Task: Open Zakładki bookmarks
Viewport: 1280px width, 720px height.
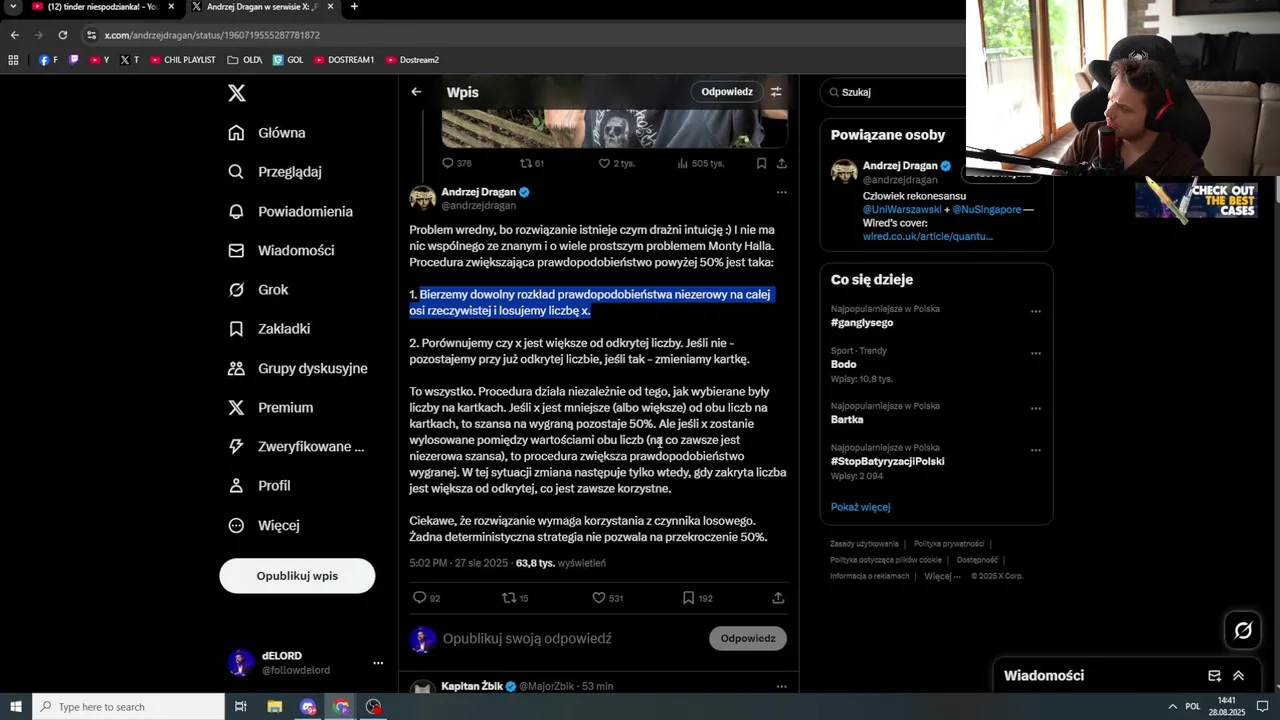Action: tap(269, 329)
